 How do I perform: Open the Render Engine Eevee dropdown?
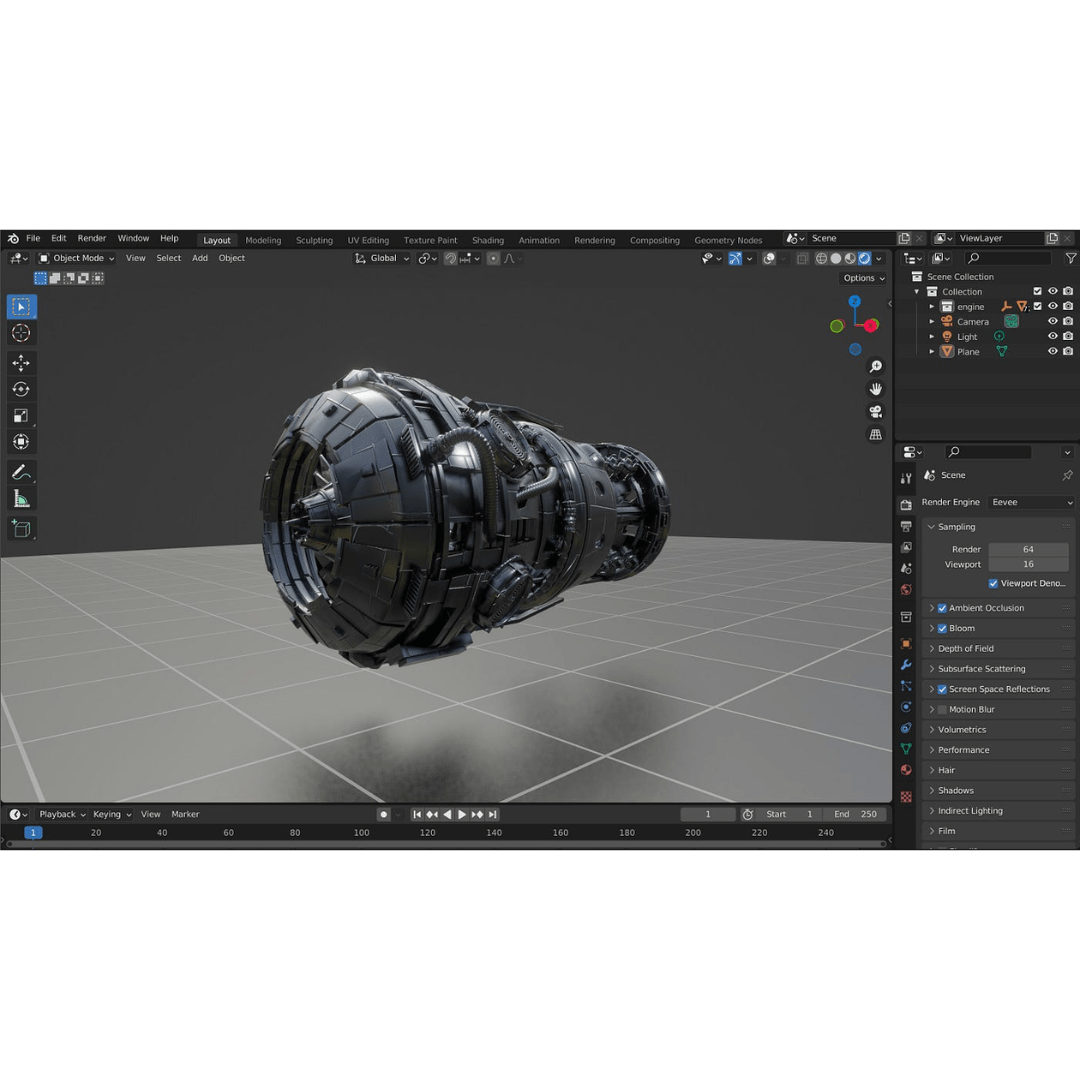(1031, 502)
